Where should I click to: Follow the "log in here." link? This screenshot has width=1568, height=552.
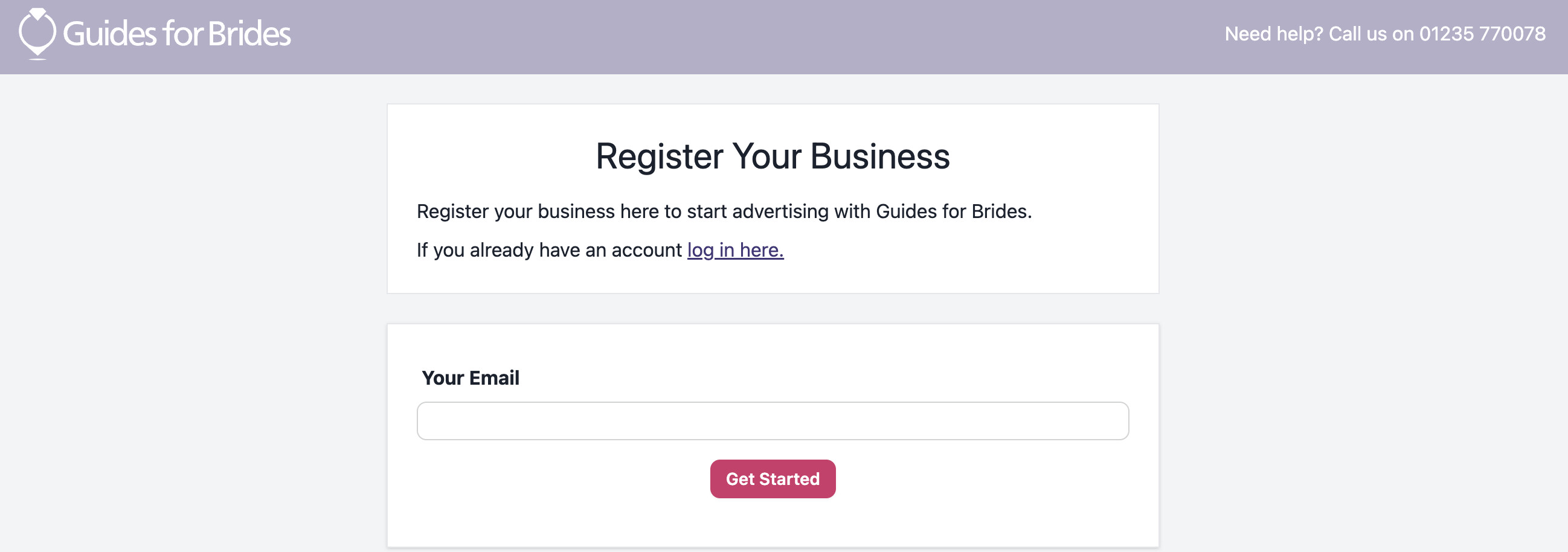735,250
